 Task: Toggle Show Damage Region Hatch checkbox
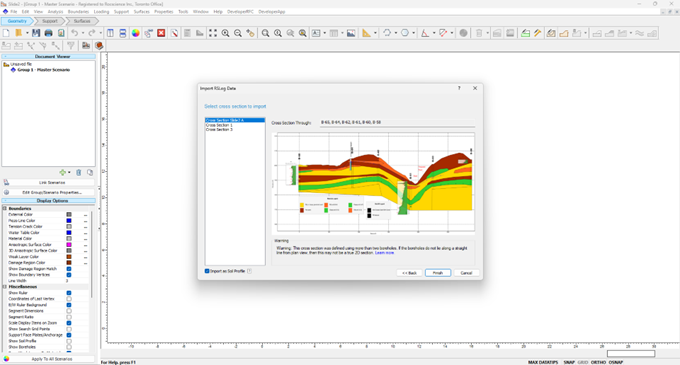tap(69, 269)
